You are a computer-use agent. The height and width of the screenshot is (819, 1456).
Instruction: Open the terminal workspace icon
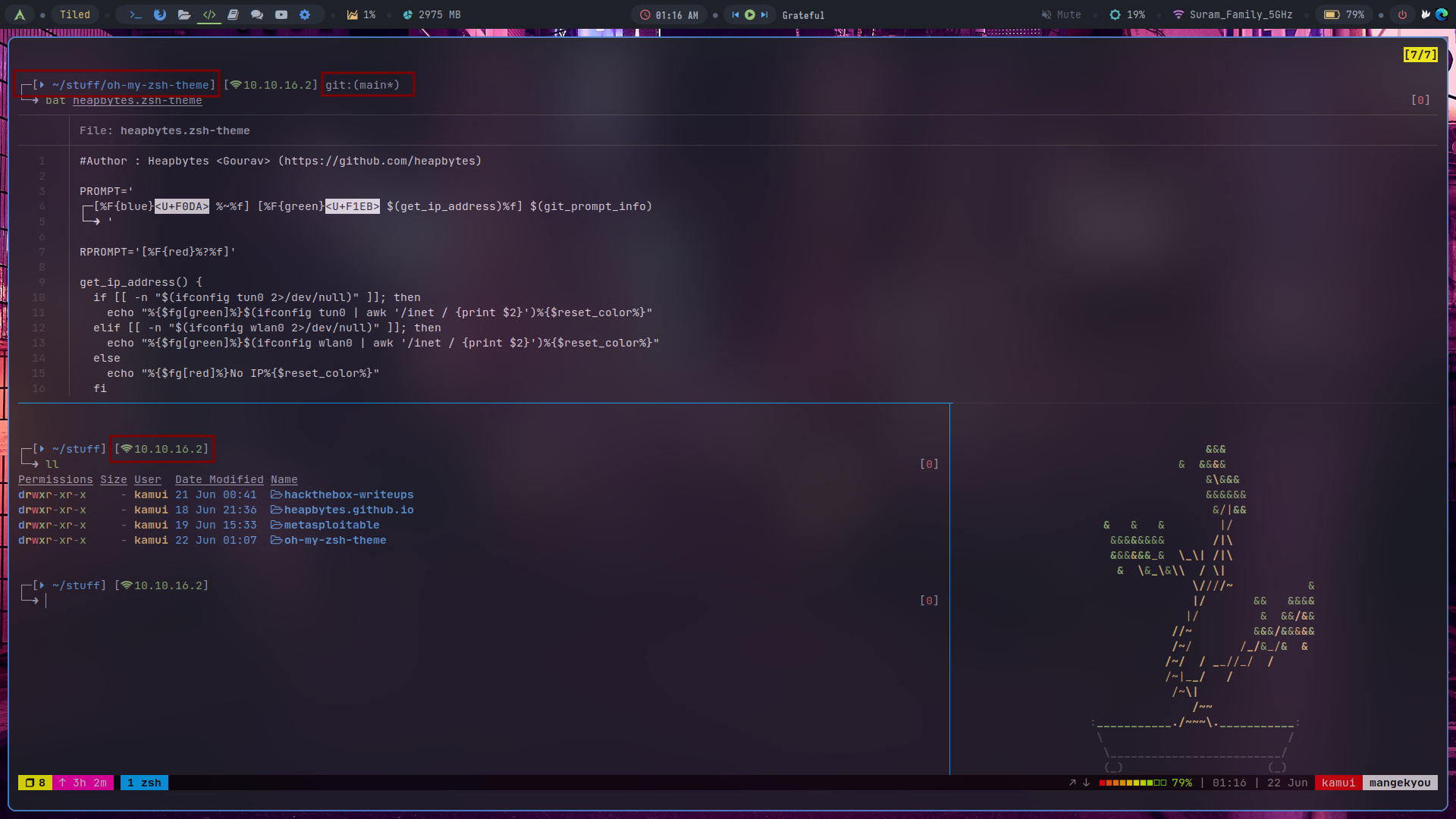[136, 14]
